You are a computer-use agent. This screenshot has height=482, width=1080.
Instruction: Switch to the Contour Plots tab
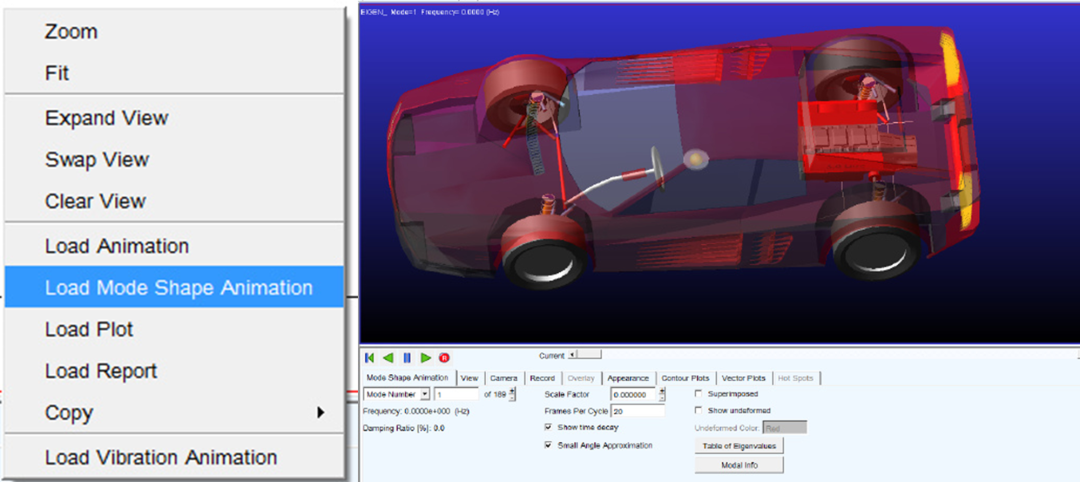pos(685,378)
